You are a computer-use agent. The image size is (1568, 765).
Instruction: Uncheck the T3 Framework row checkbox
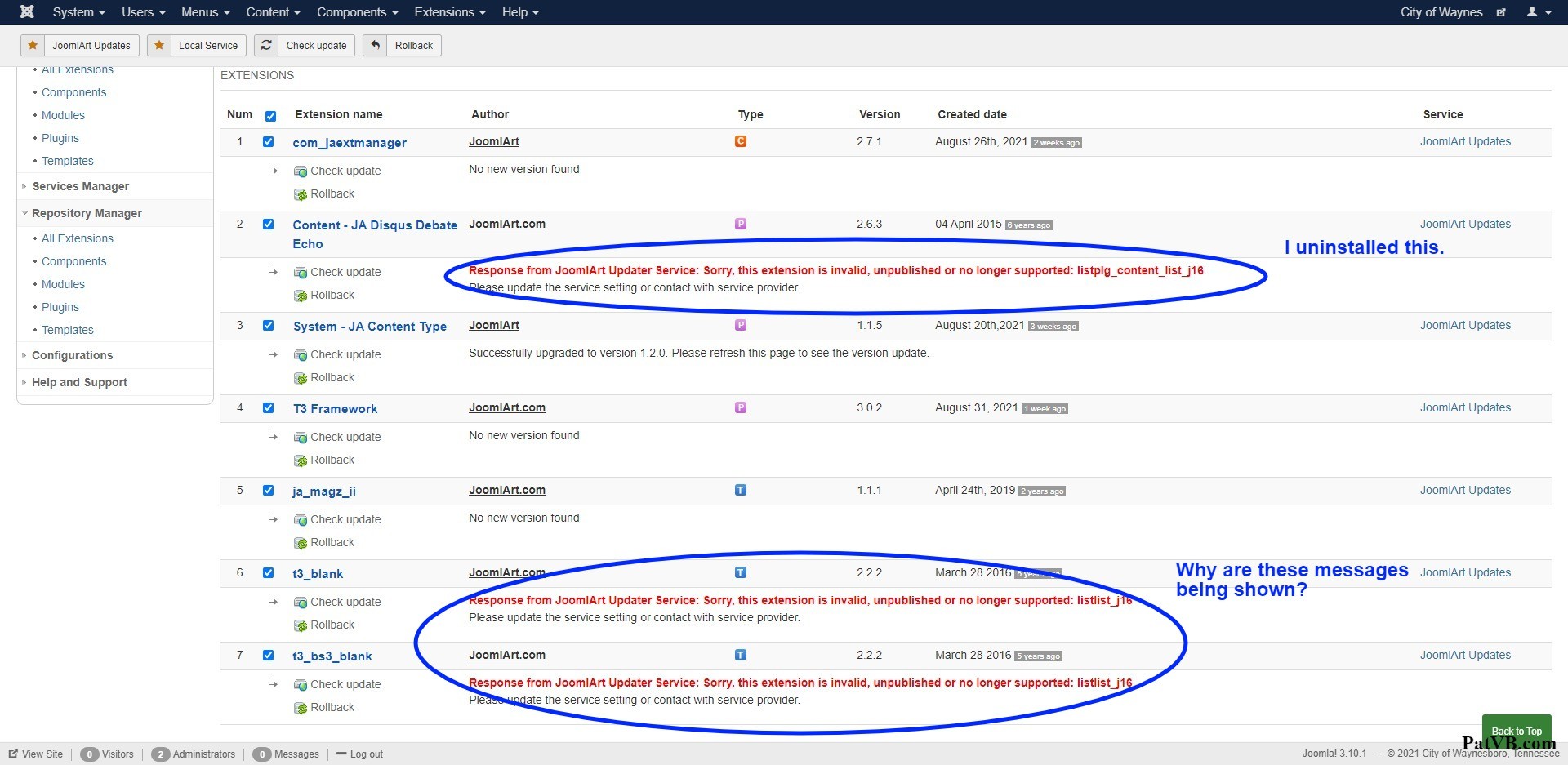pos(268,407)
